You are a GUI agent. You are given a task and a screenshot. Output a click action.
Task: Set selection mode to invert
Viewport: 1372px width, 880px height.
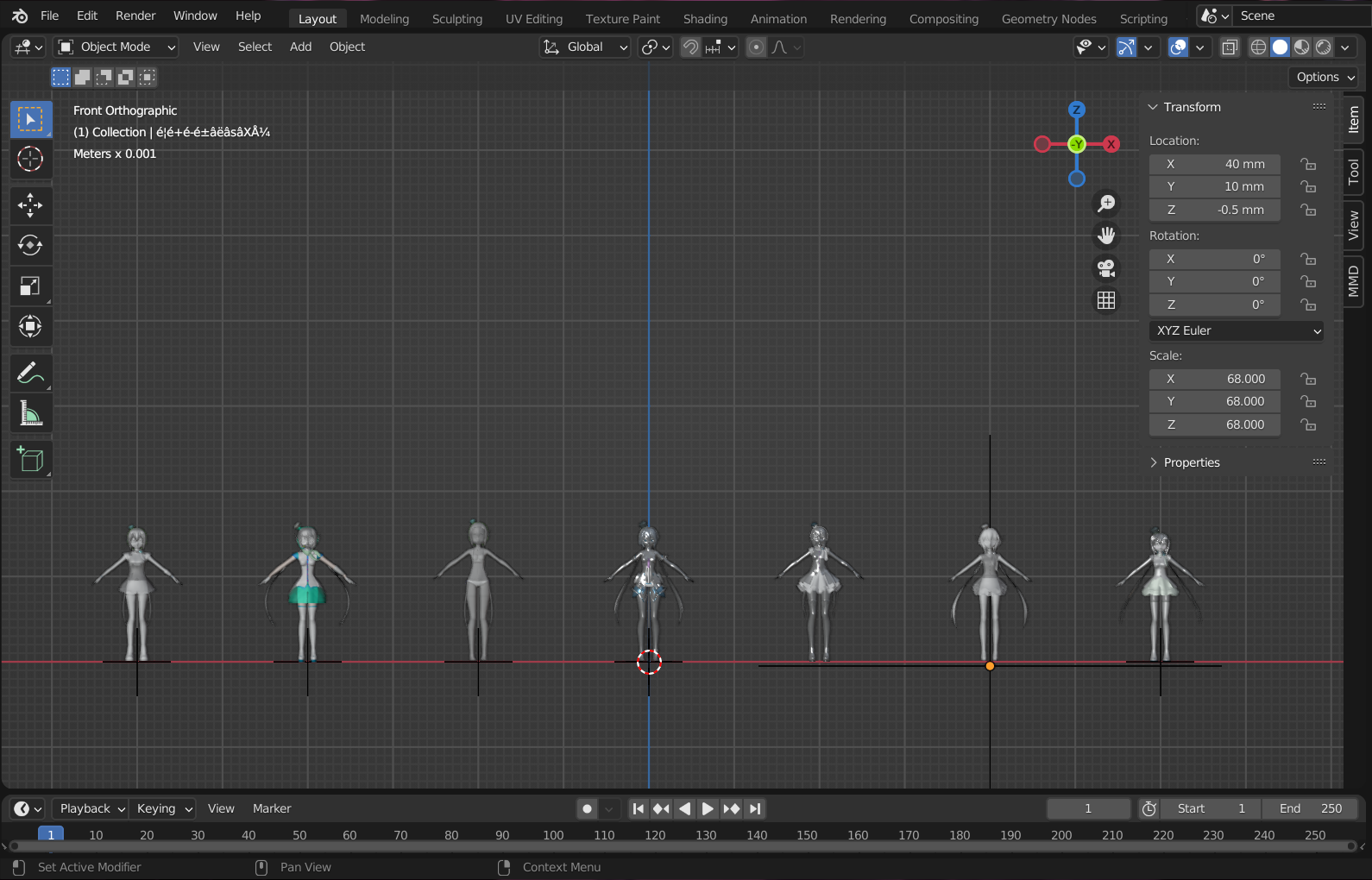click(126, 78)
